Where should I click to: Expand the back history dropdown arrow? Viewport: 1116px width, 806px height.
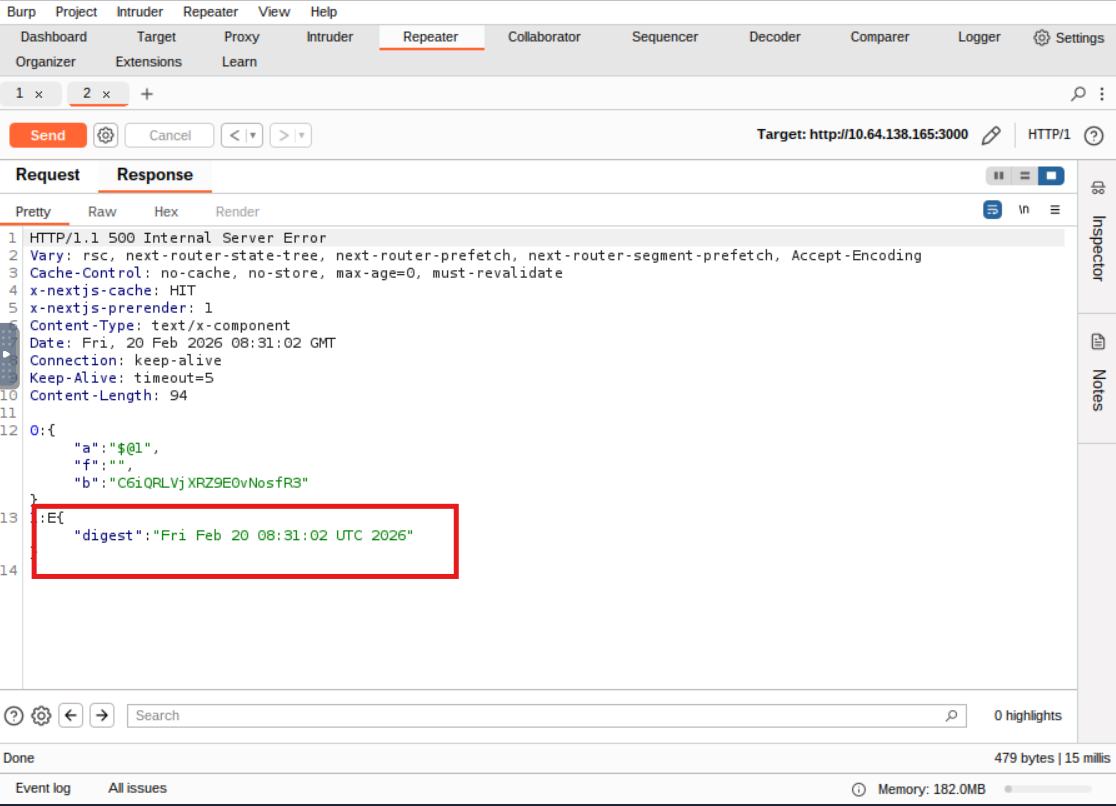pos(253,135)
